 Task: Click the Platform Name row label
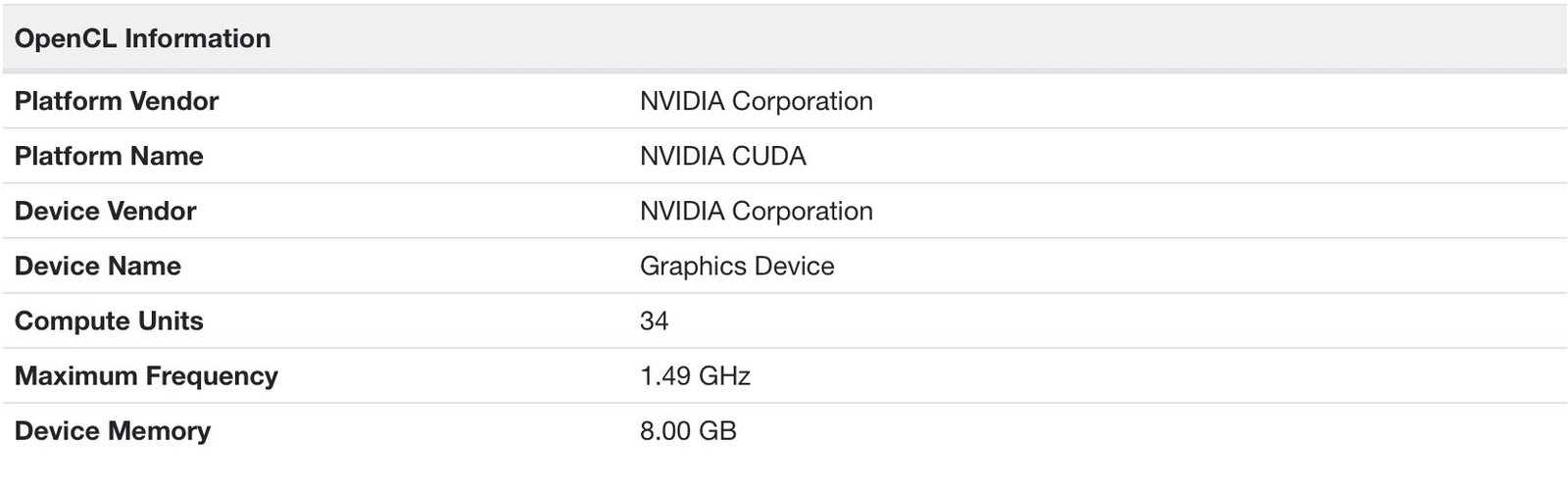point(109,156)
